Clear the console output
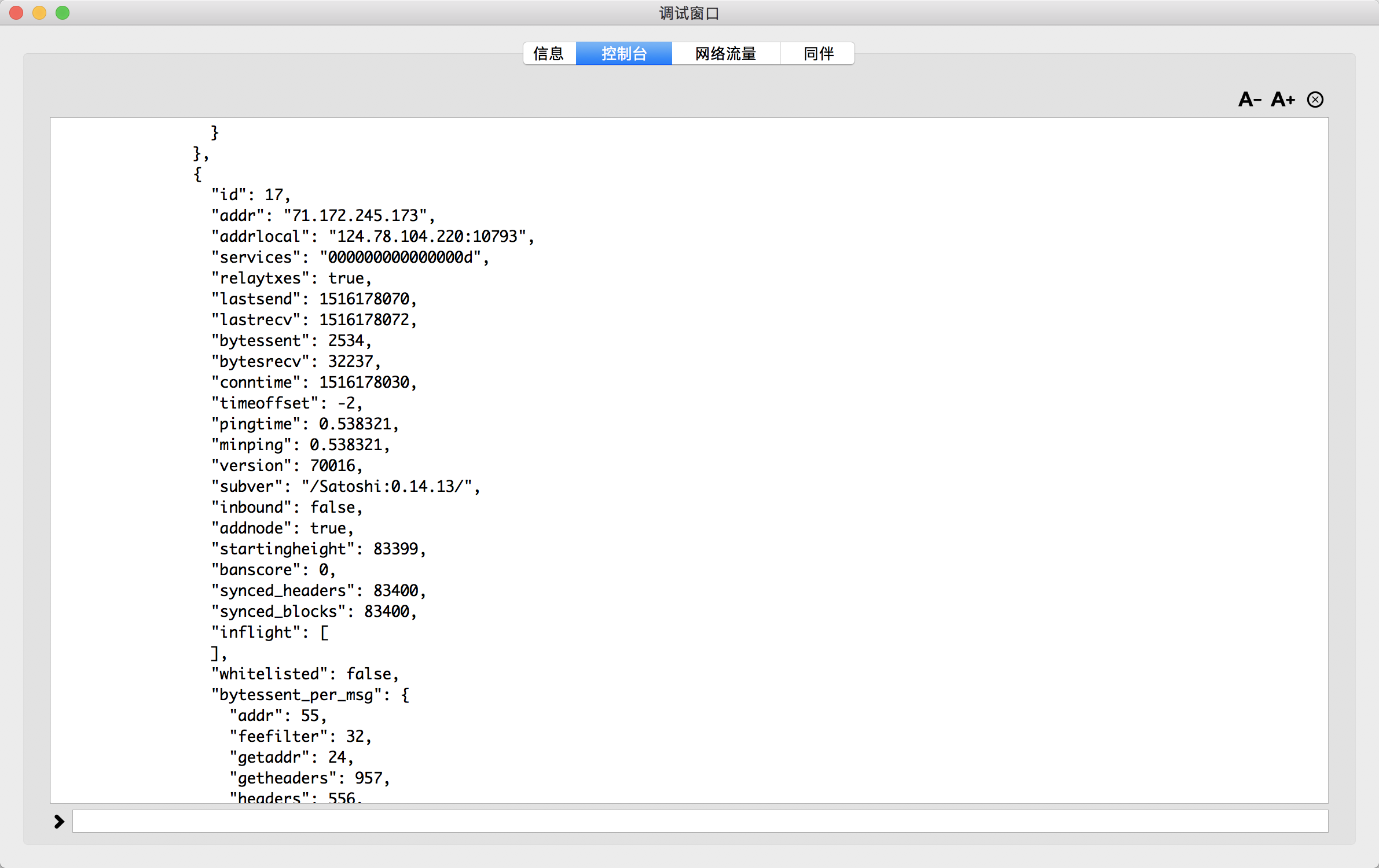This screenshot has height=868, width=1379. [1315, 100]
